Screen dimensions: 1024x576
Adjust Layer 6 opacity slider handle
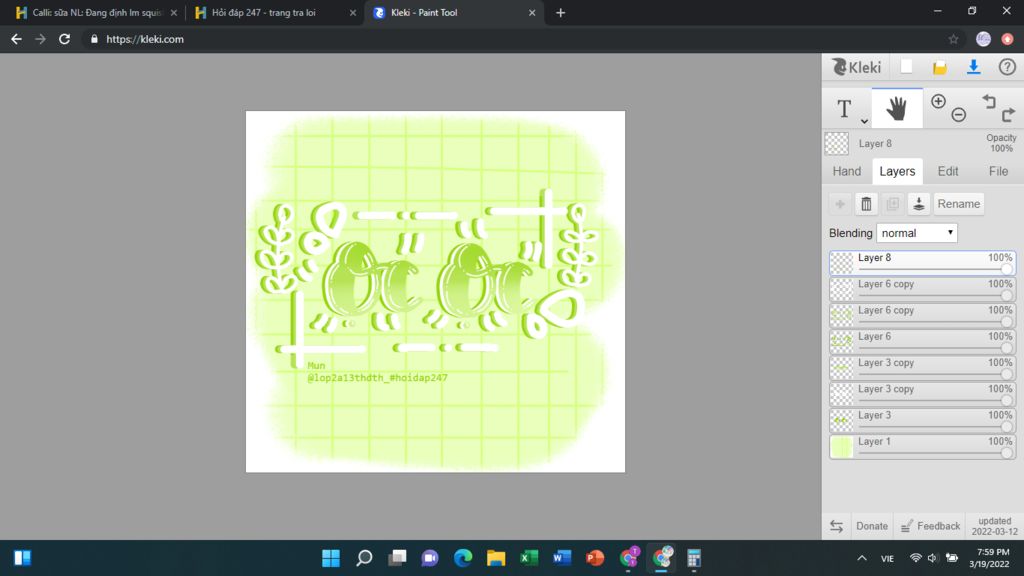click(1006, 347)
